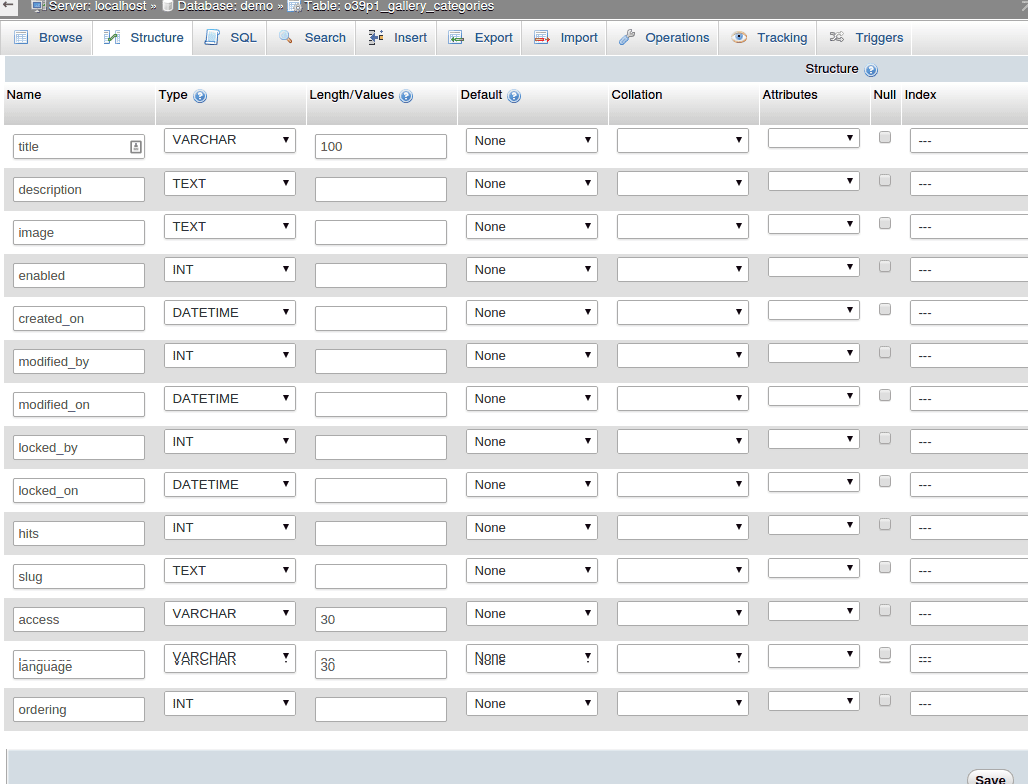Open Default dropdown for description row
This screenshot has height=784, width=1028.
pyautogui.click(x=532, y=184)
